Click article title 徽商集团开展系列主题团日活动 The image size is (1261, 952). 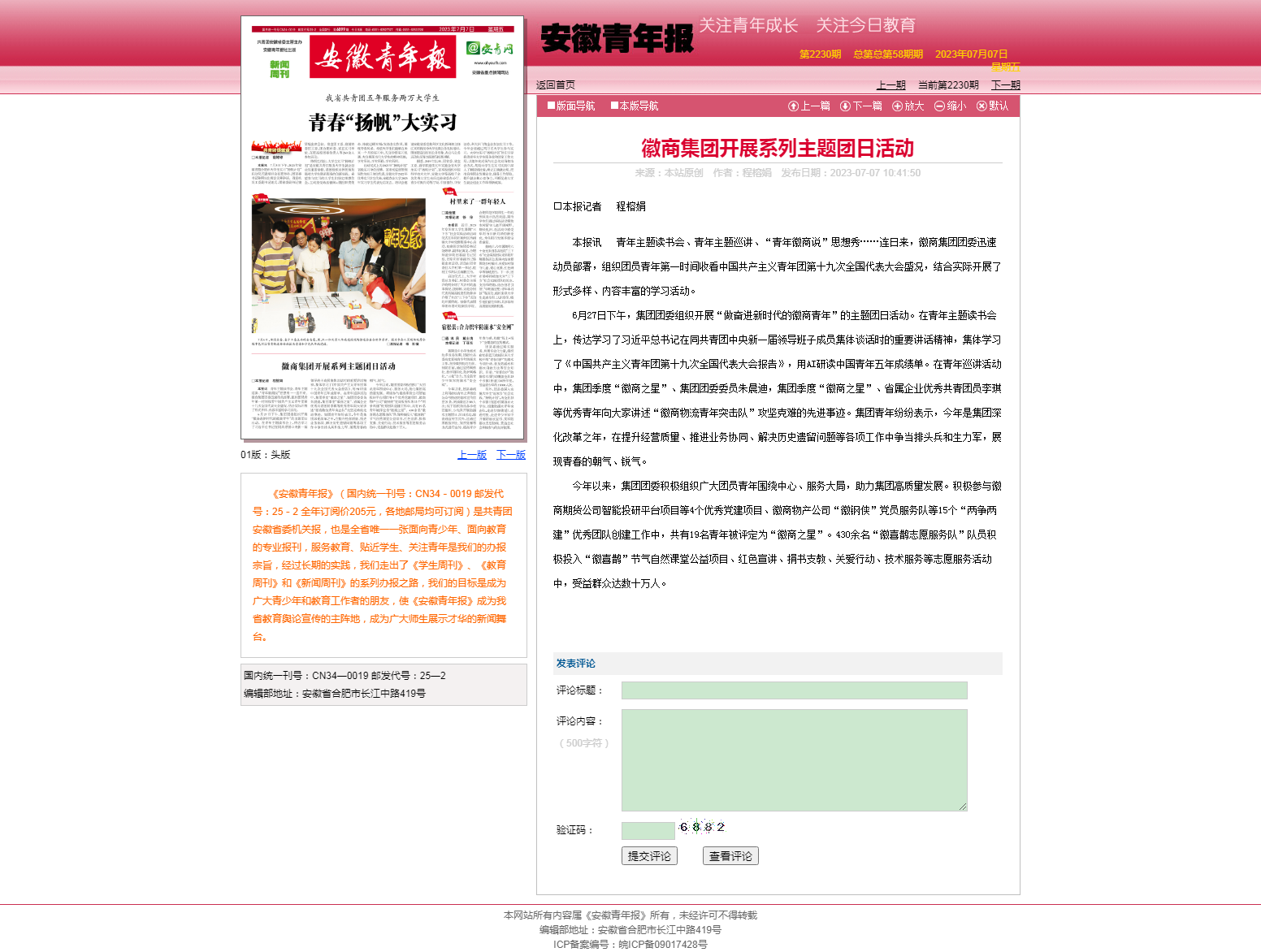click(778, 148)
